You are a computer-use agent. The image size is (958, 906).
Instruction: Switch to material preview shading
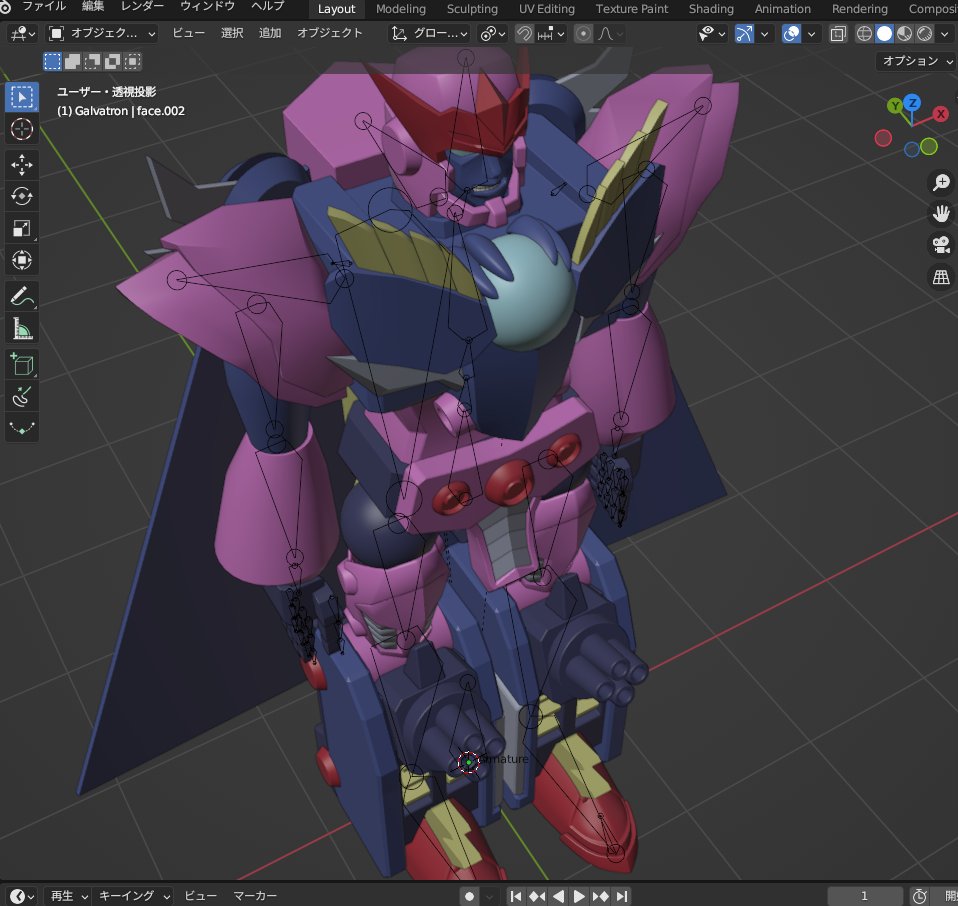click(x=904, y=34)
